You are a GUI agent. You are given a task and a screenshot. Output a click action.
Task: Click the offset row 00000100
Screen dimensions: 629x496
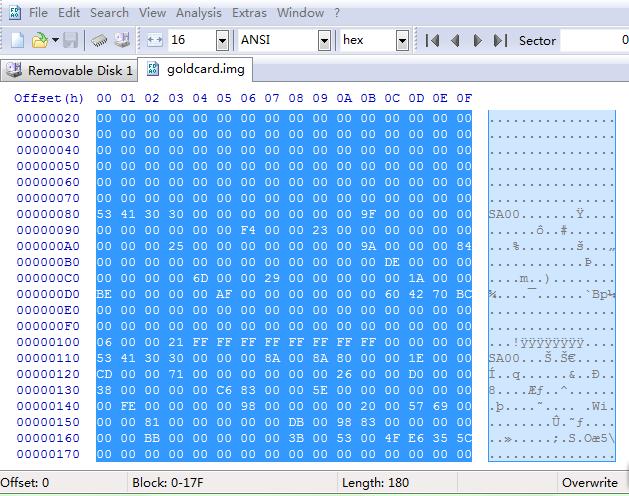[48, 342]
